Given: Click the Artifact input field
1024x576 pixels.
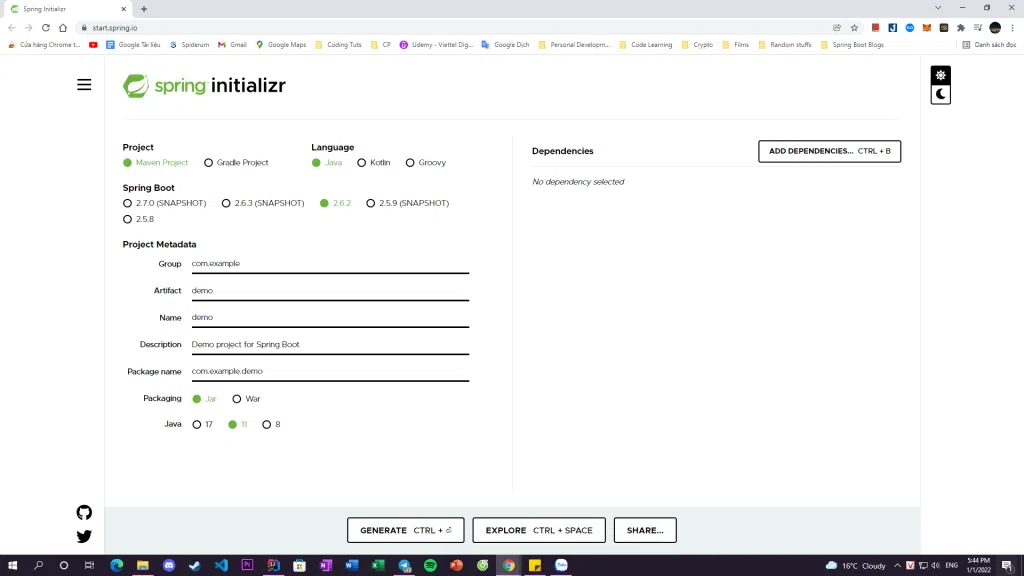Looking at the screenshot, I should (x=330, y=291).
